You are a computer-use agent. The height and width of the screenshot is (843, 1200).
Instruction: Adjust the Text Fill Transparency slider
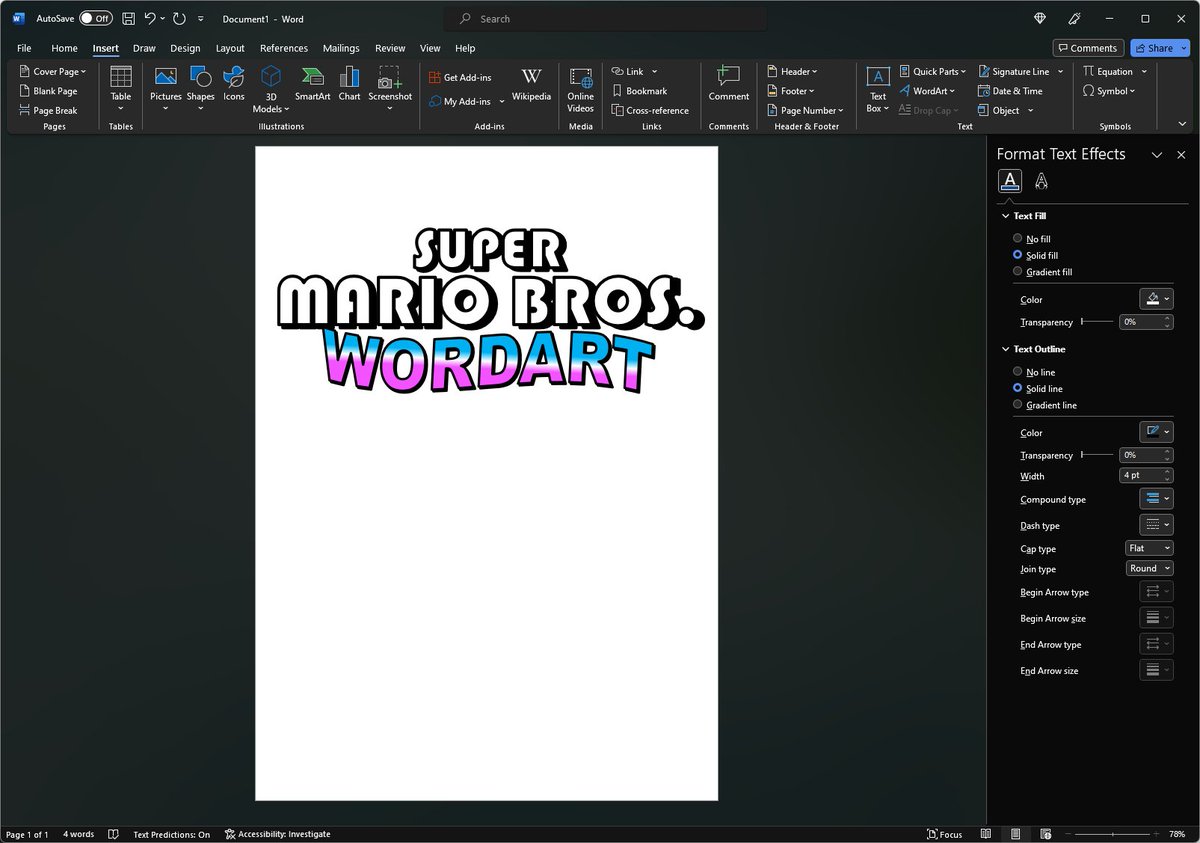pyautogui.click(x=1097, y=322)
